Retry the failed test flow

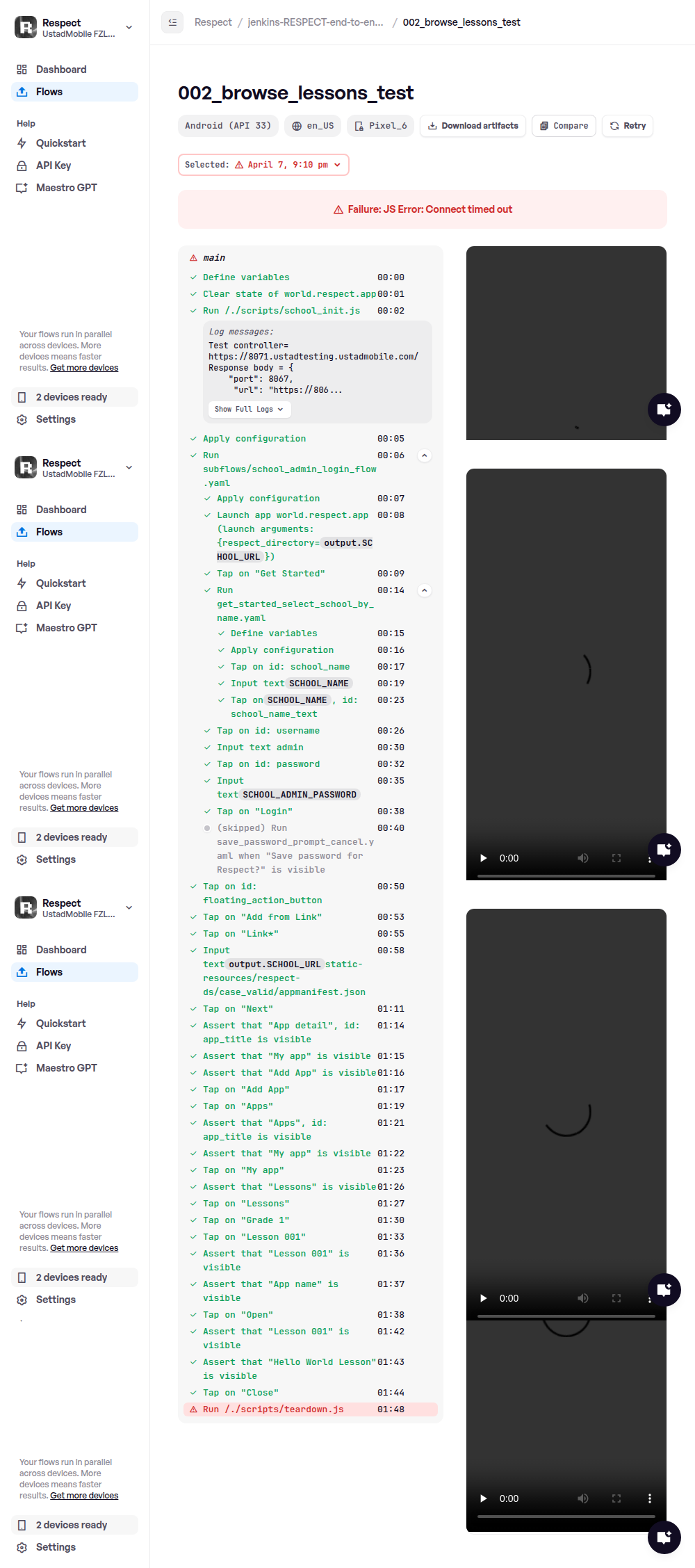coord(627,126)
